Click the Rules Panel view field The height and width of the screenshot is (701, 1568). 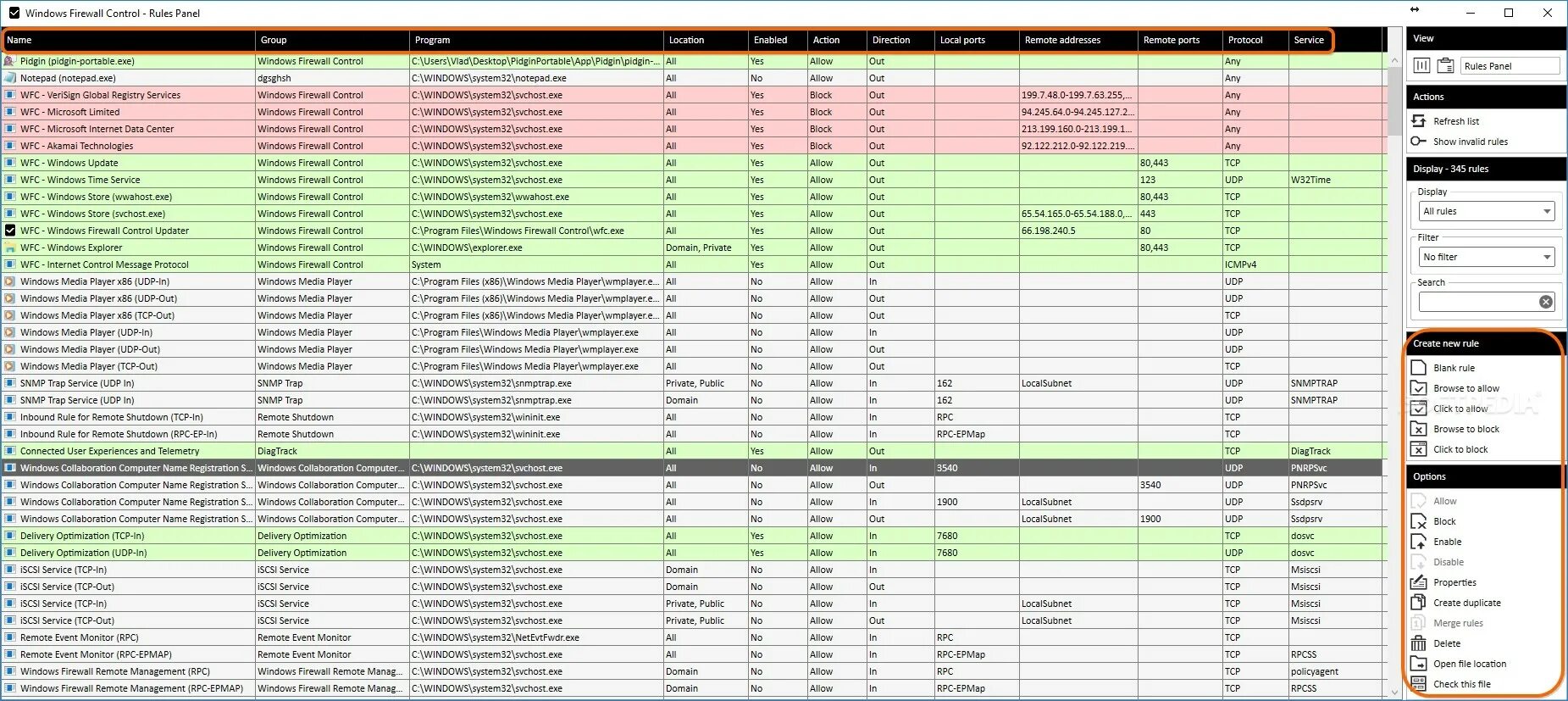(x=1510, y=65)
